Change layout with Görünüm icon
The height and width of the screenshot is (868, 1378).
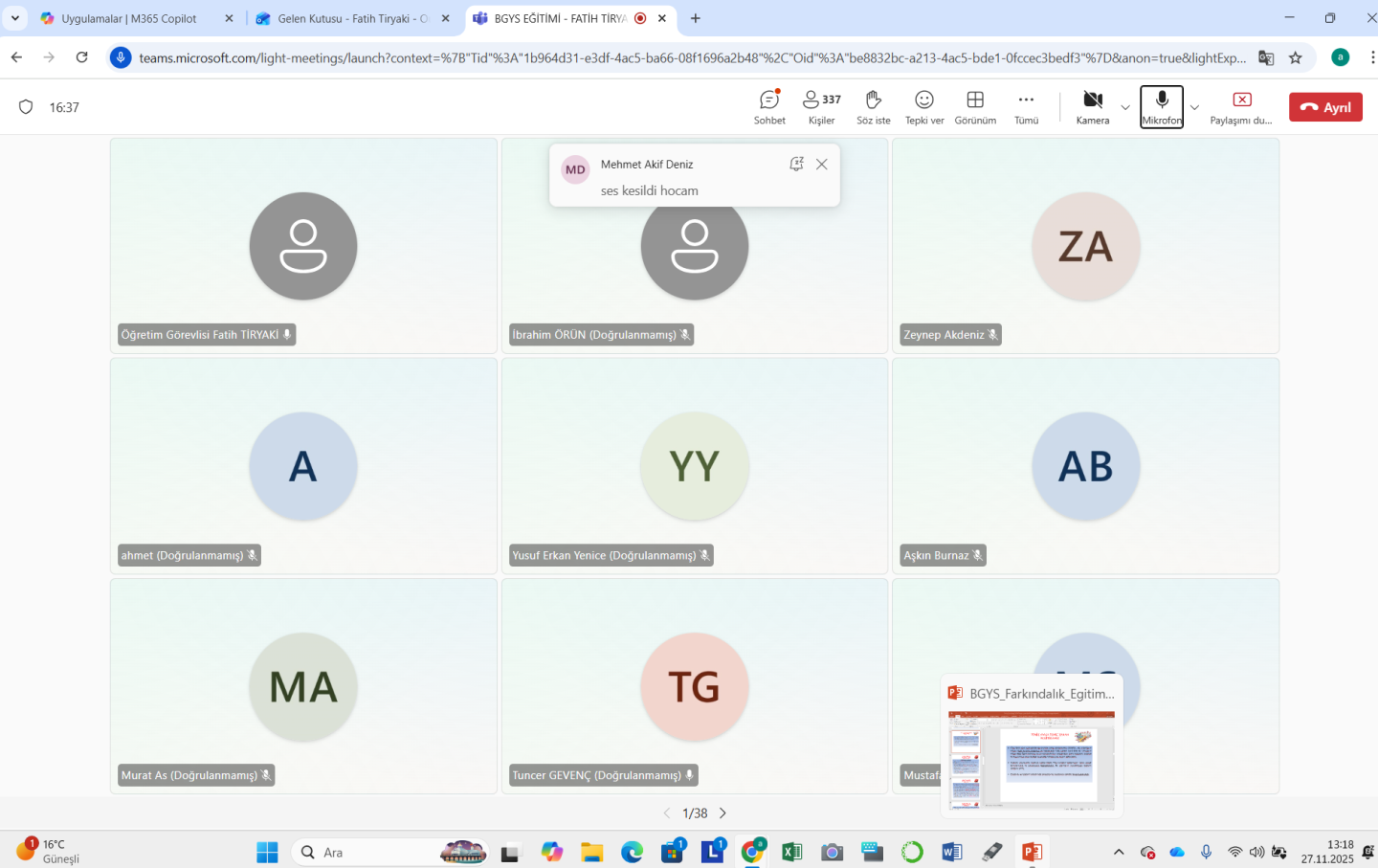point(975,106)
